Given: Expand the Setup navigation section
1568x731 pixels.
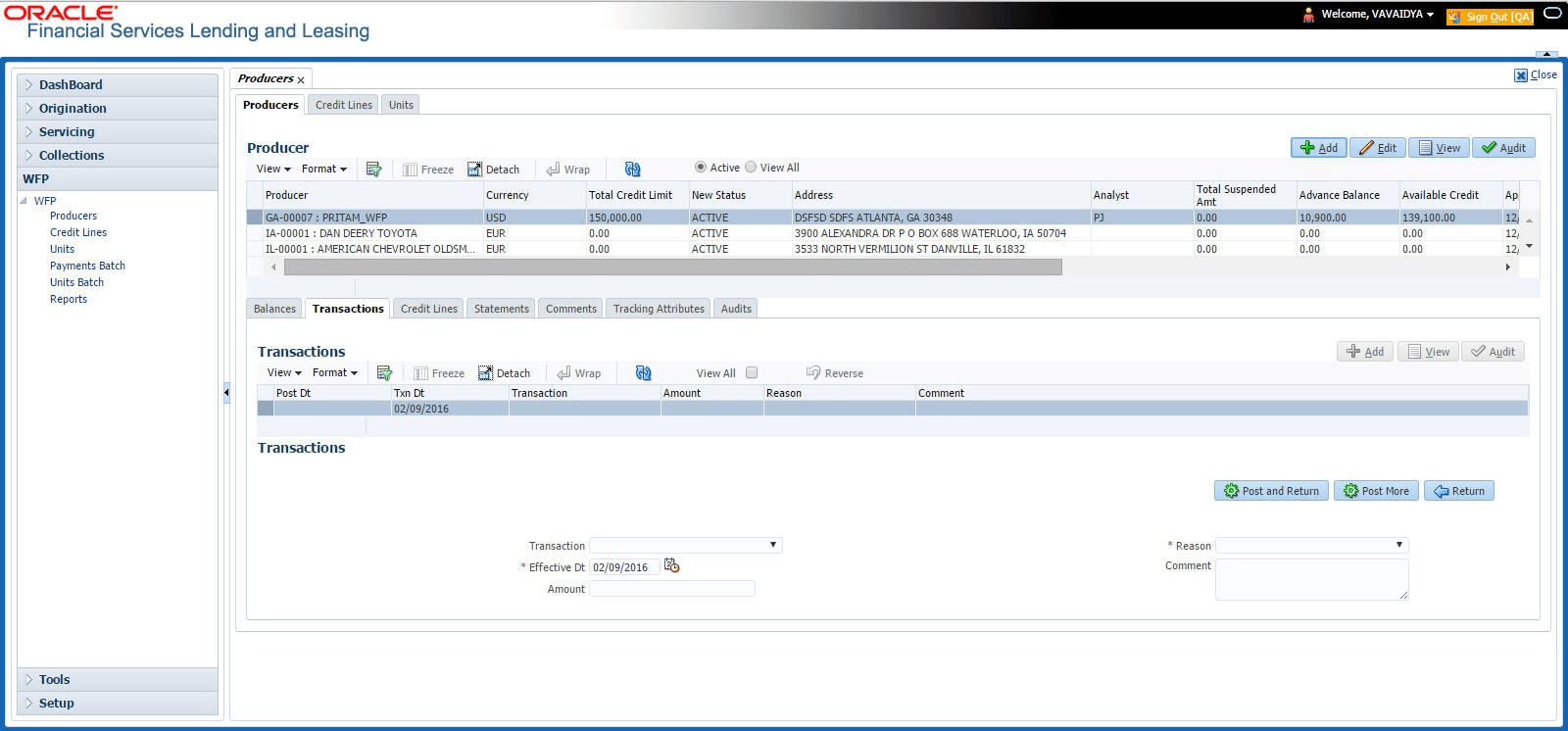Looking at the screenshot, I should point(118,704).
